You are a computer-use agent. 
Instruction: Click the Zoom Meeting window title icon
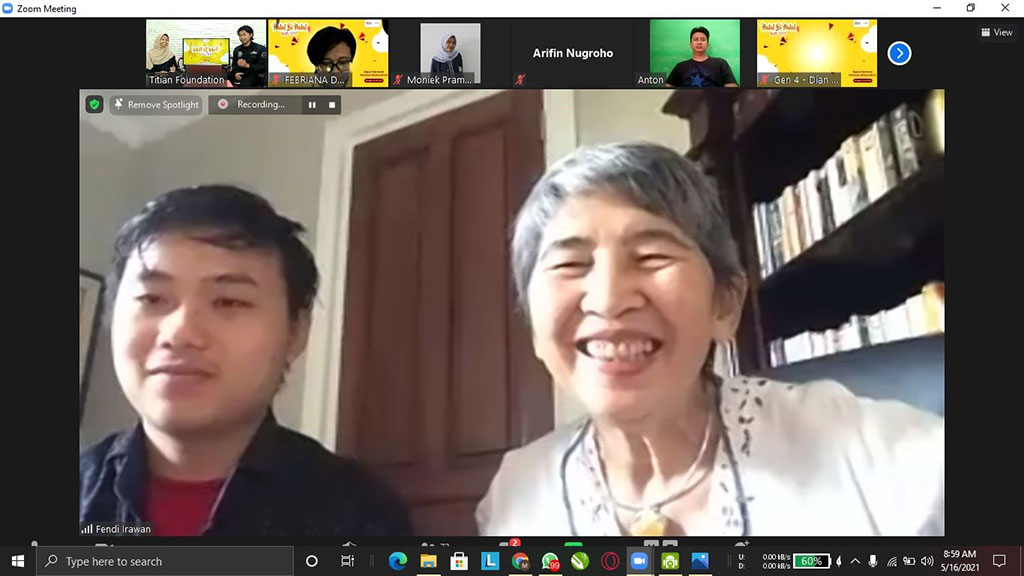(x=8, y=8)
